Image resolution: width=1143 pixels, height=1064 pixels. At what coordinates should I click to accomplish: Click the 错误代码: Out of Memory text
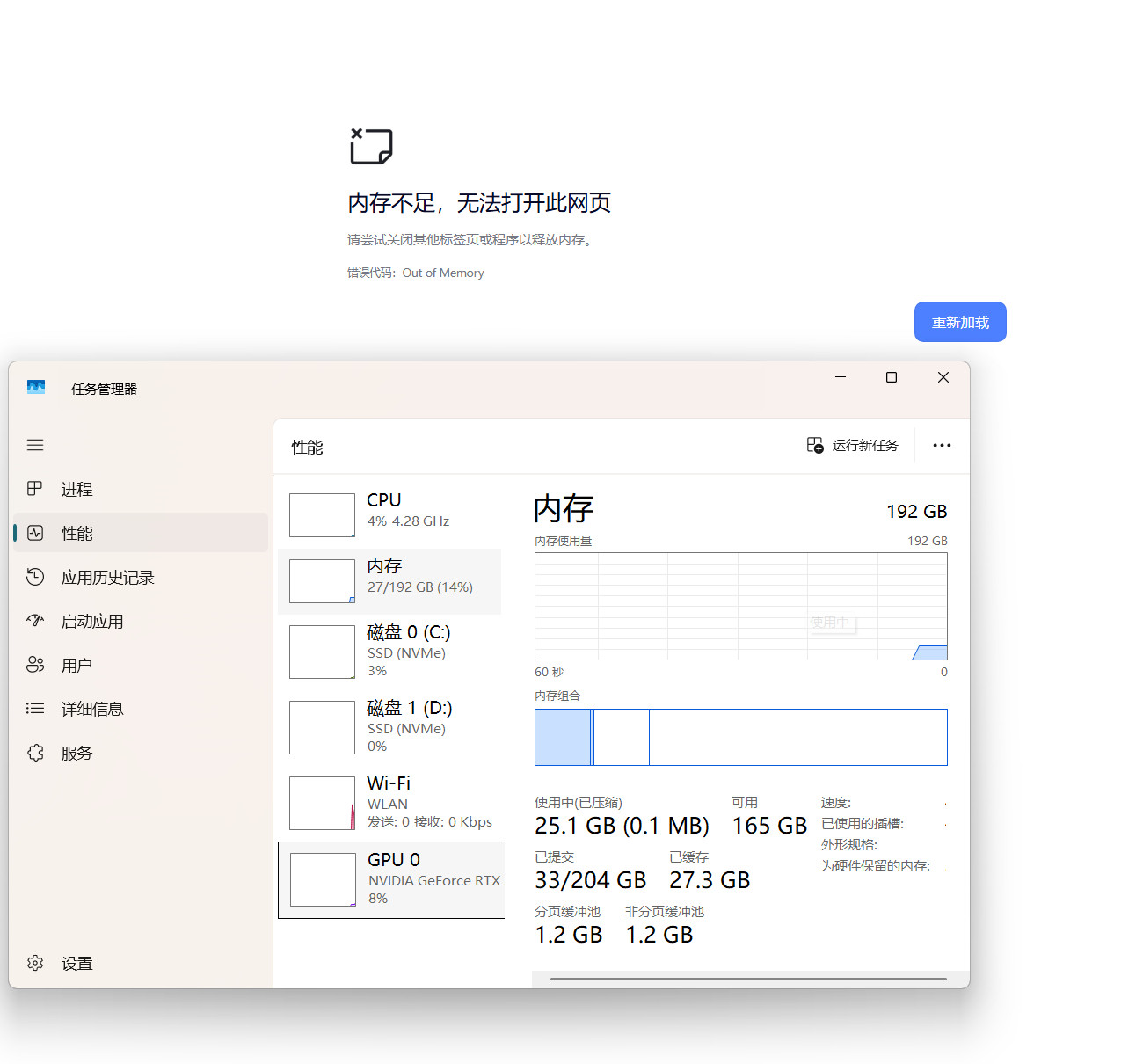tap(416, 273)
